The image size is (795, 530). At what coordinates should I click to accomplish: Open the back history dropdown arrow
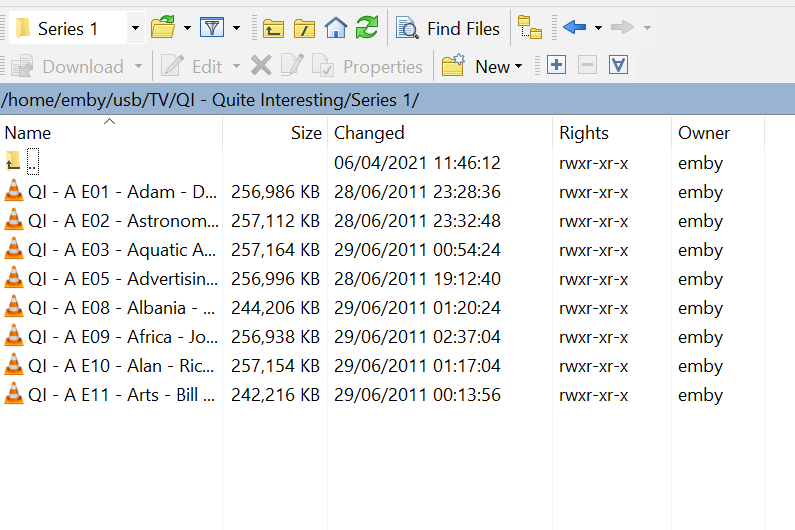pyautogui.click(x=598, y=28)
